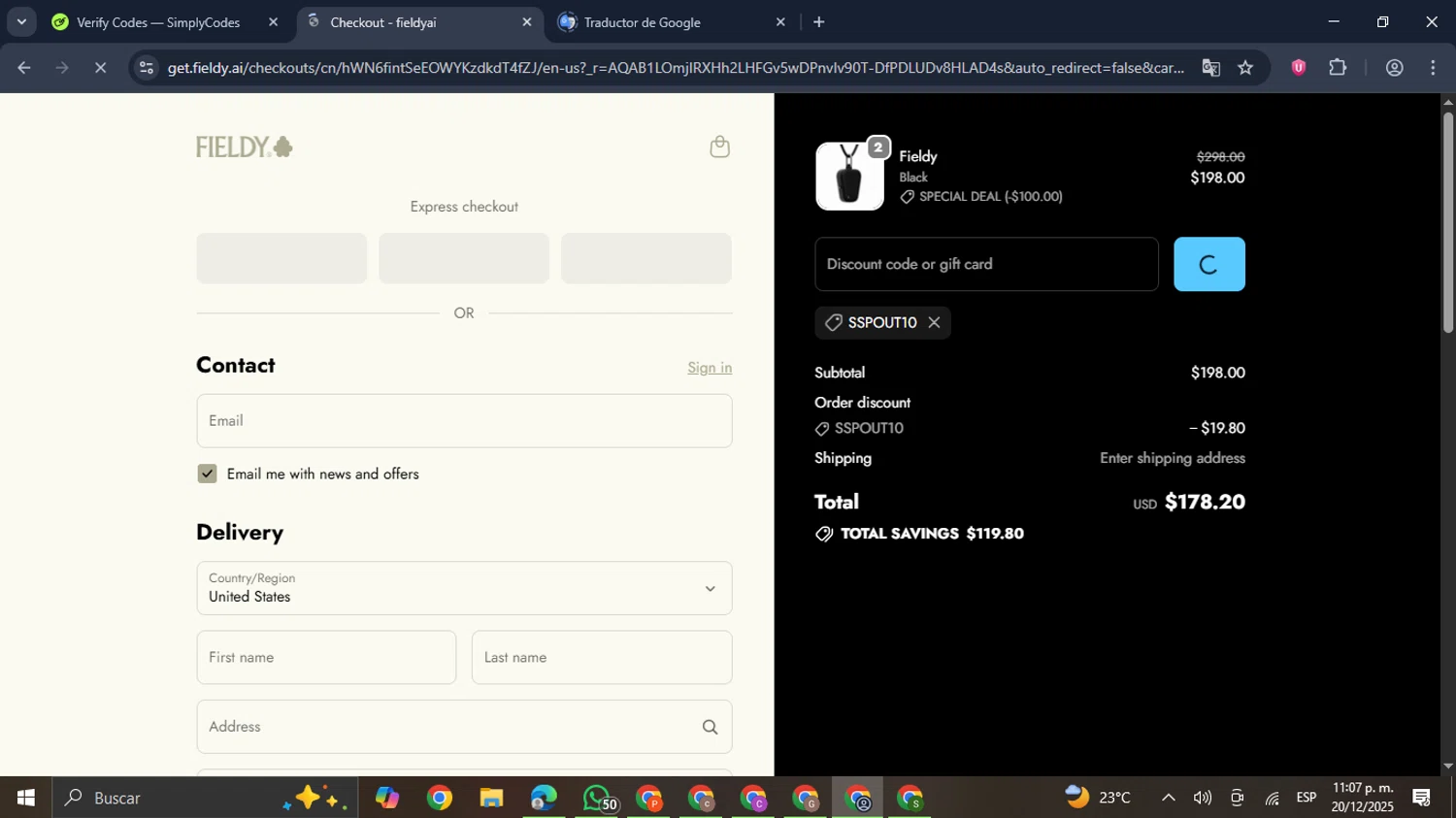Focus the Email input field

(464, 421)
